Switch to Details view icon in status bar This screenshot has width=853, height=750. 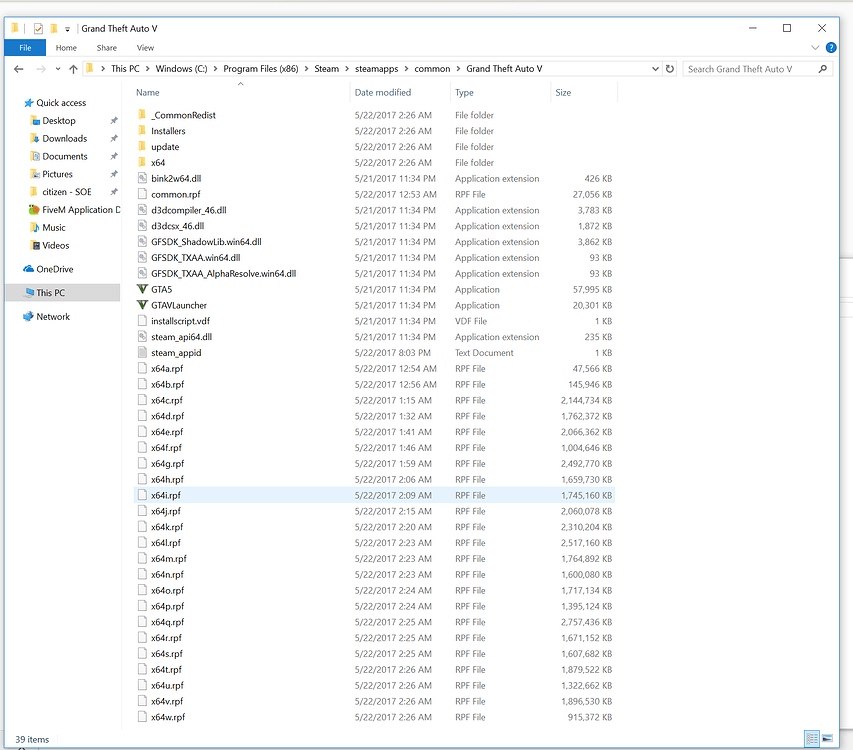tap(812, 739)
